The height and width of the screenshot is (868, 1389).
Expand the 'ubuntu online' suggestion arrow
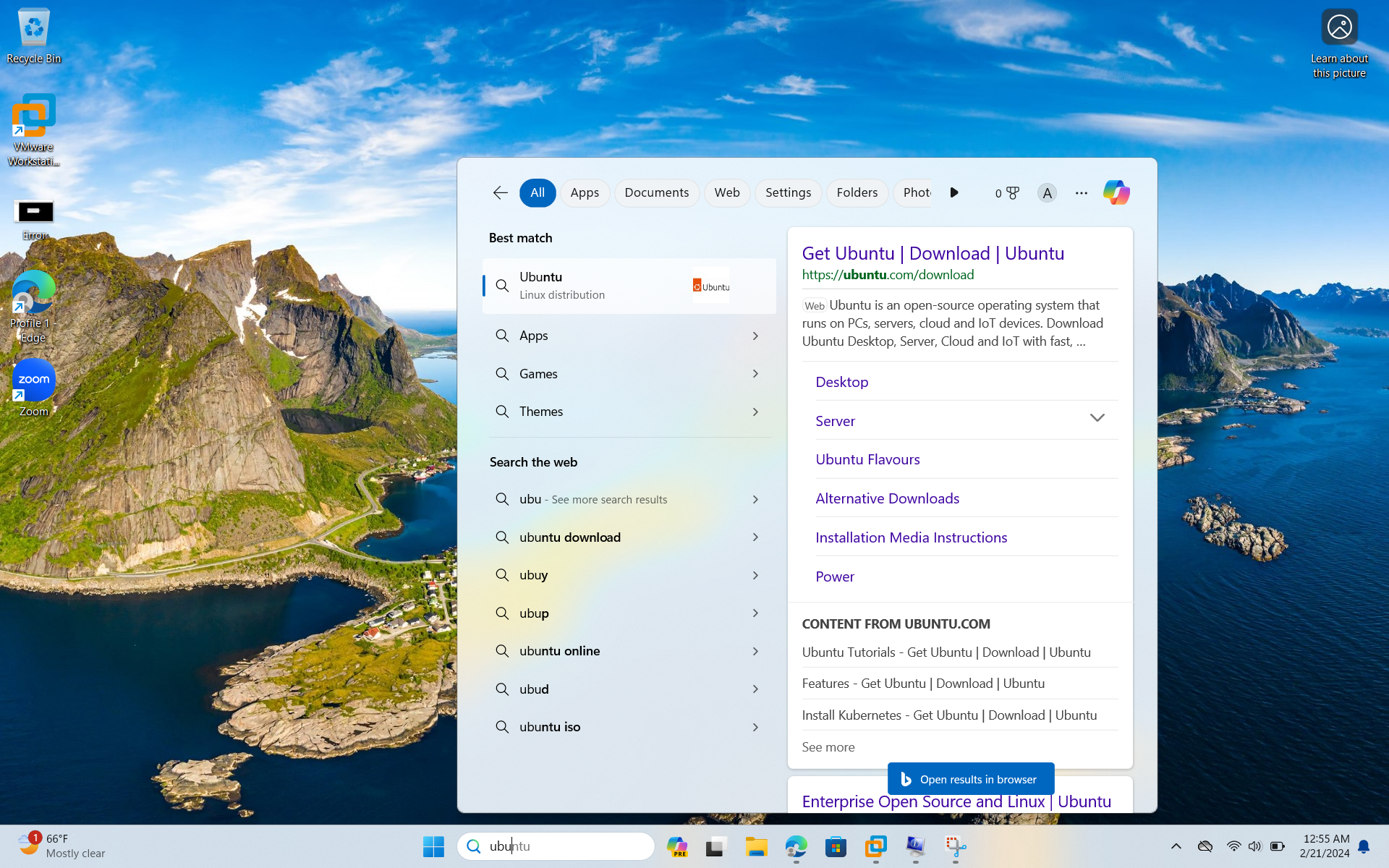[x=755, y=651]
